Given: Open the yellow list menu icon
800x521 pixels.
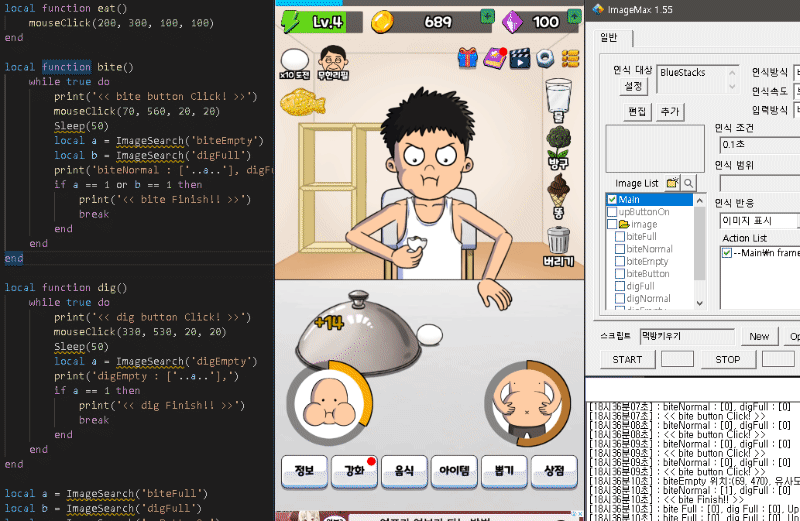Looking at the screenshot, I should (570, 58).
